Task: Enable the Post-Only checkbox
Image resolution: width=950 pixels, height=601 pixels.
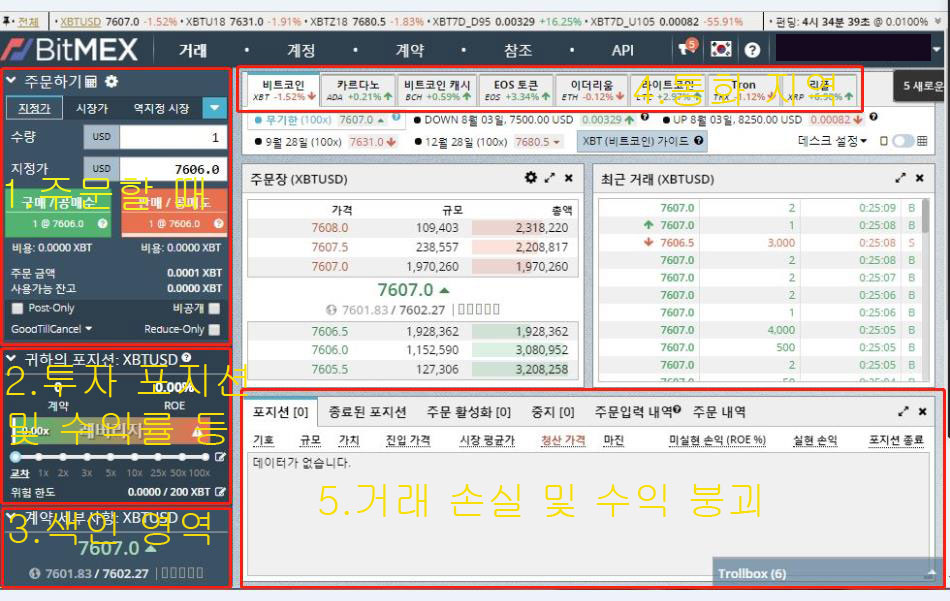Action: pos(18,308)
